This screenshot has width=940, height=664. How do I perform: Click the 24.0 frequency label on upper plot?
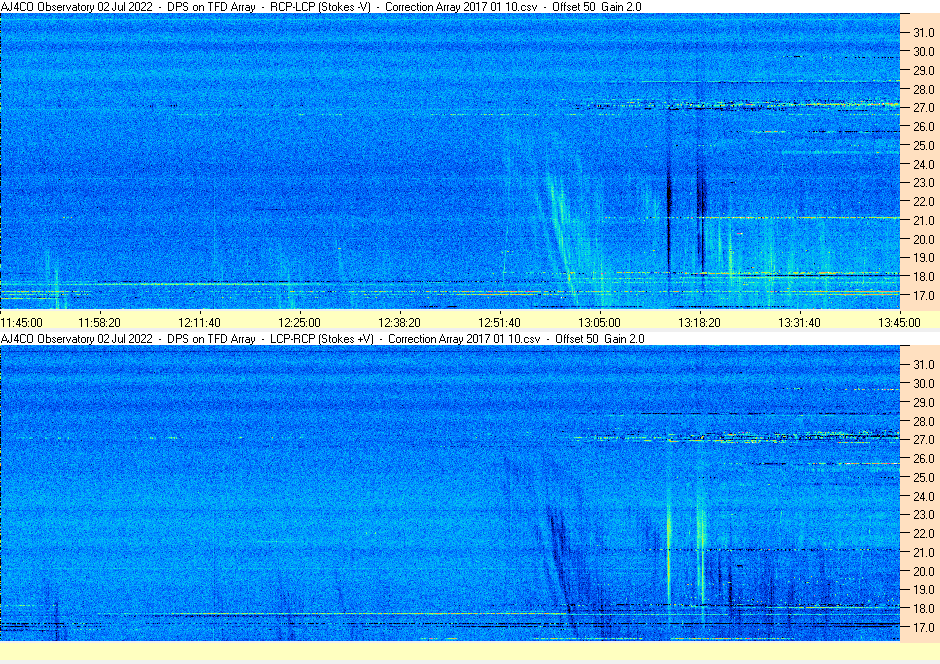tap(923, 164)
